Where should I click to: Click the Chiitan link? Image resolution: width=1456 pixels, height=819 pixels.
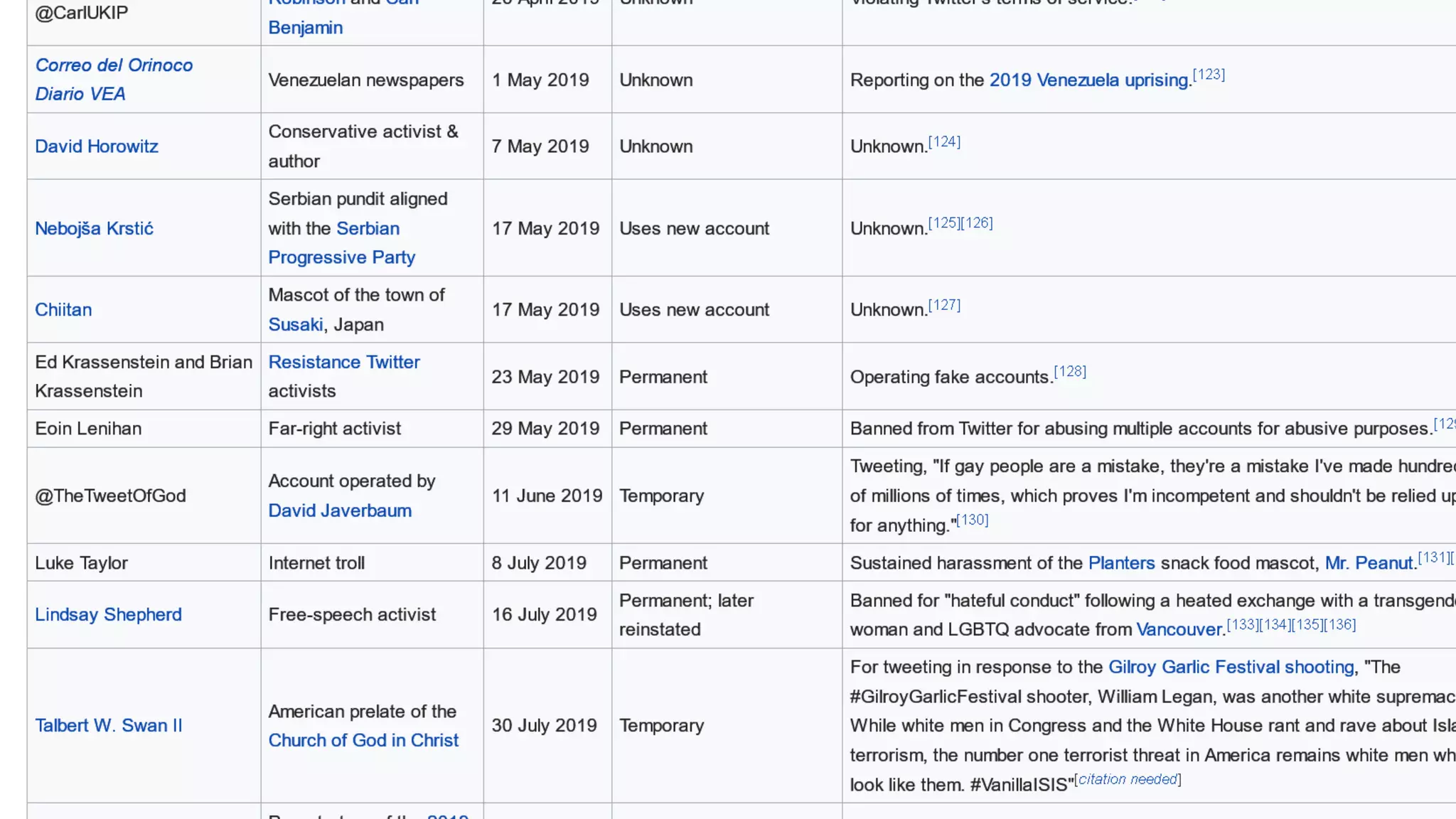(x=63, y=310)
